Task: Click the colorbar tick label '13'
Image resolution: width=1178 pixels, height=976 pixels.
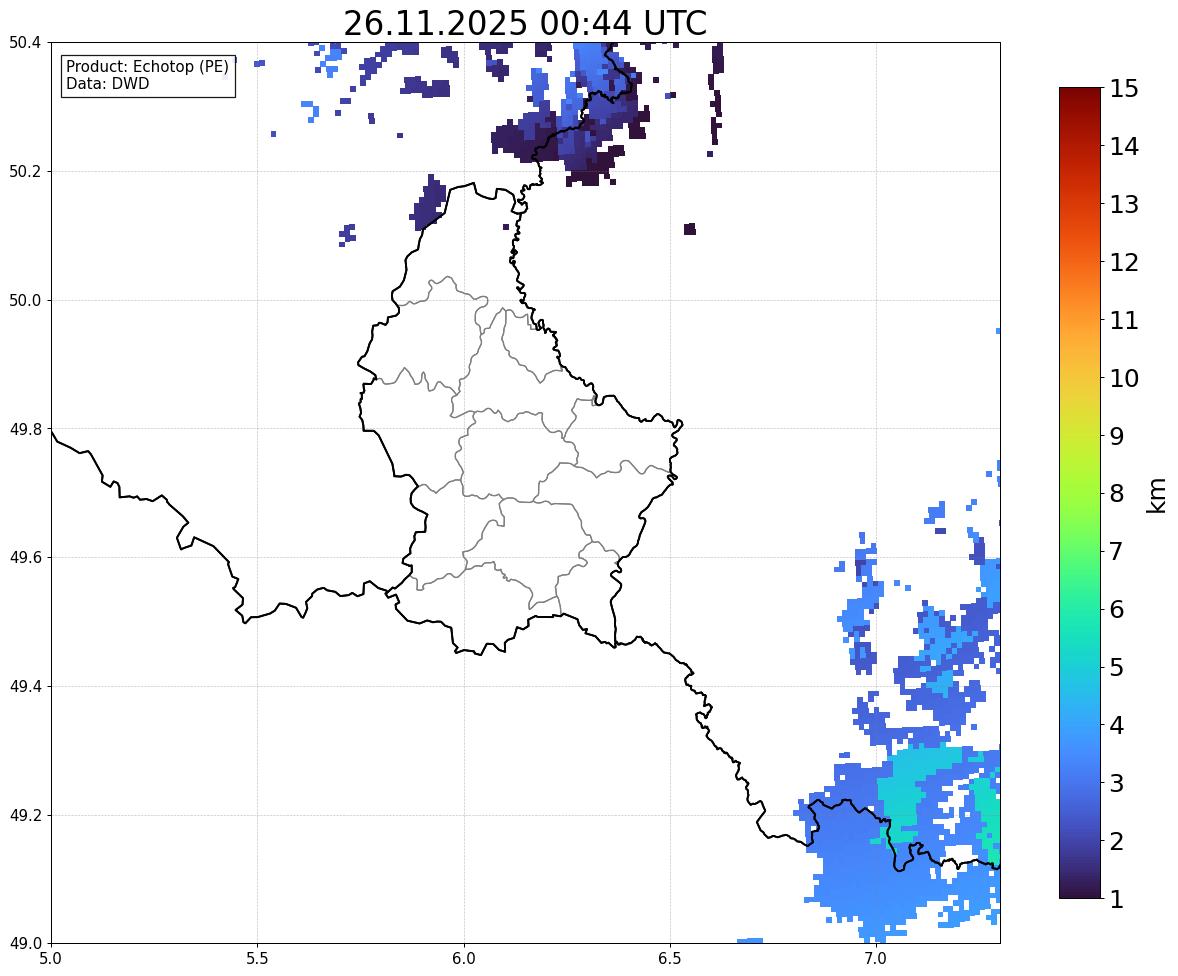Action: pyautogui.click(x=1124, y=204)
